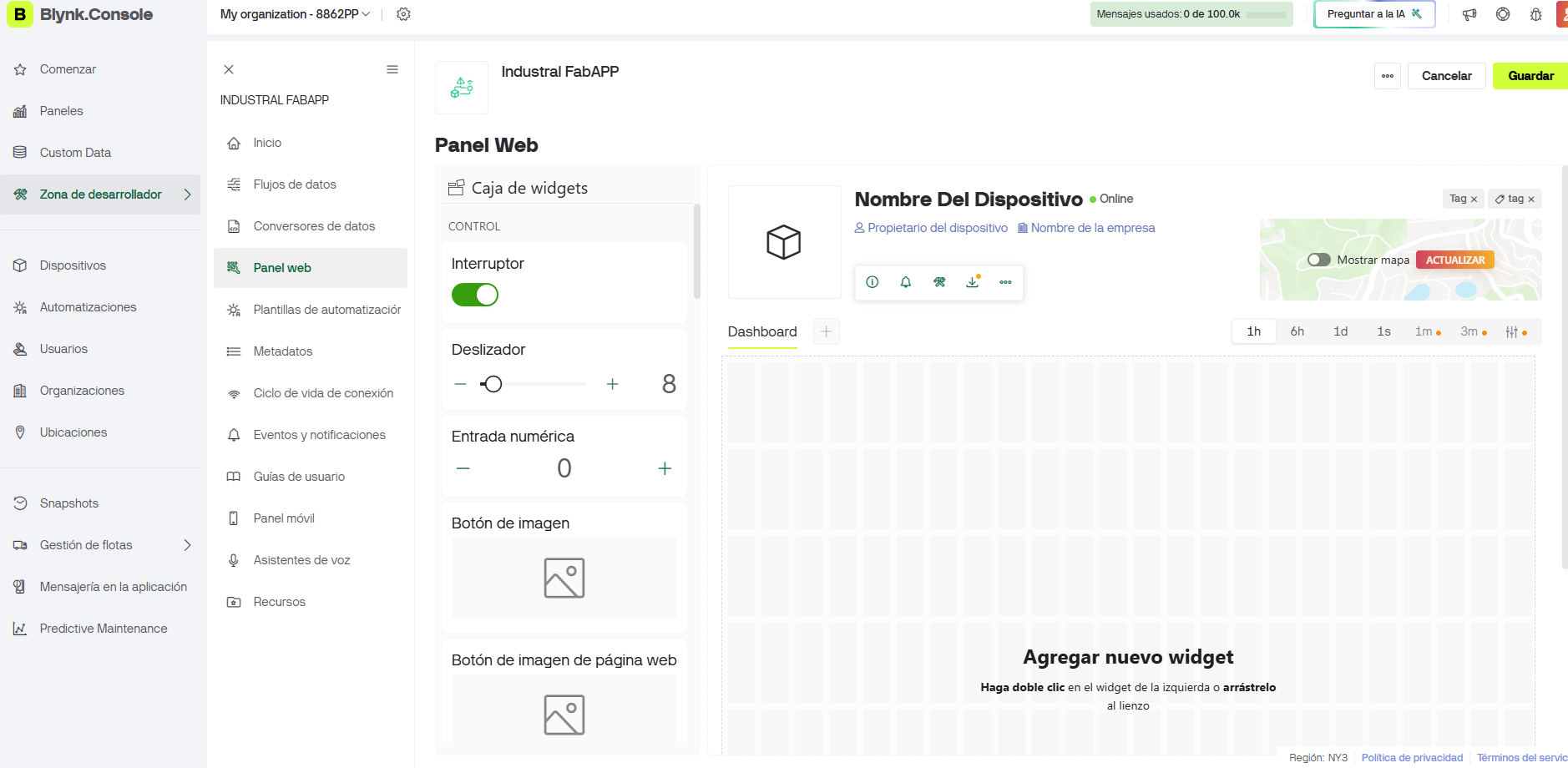The width and height of the screenshot is (1568, 768).
Task: Click the bug report icon
Action: click(x=1535, y=14)
